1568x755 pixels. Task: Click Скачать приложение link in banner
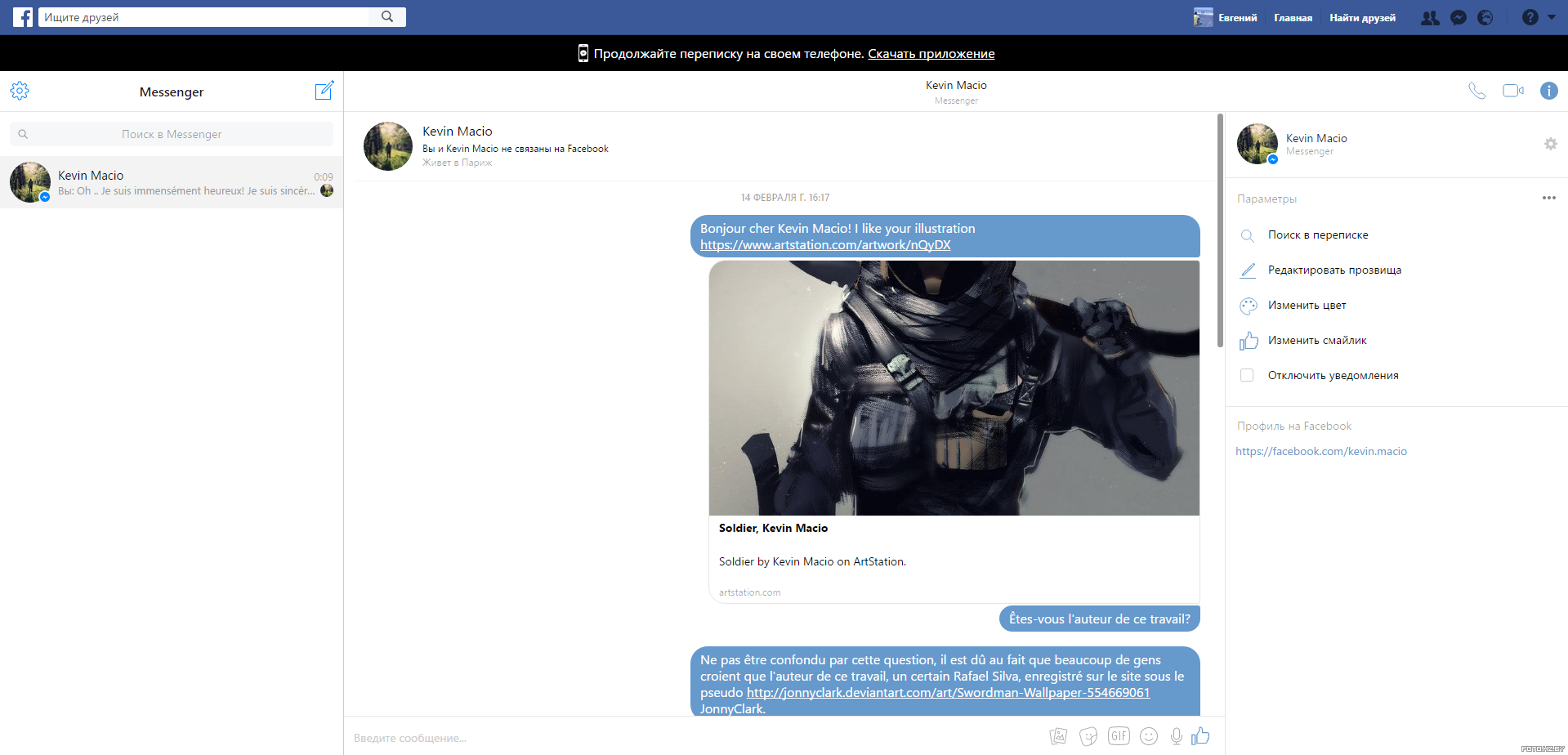tap(931, 54)
